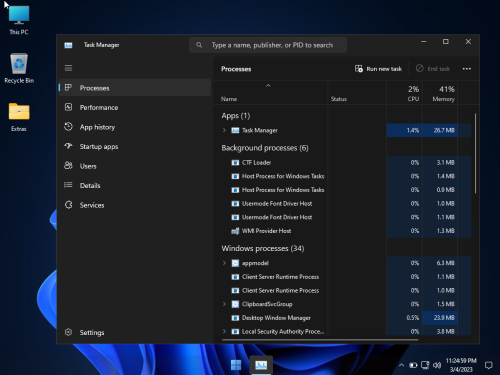
Task: Sort by the Memory column header
Action: [440, 93]
